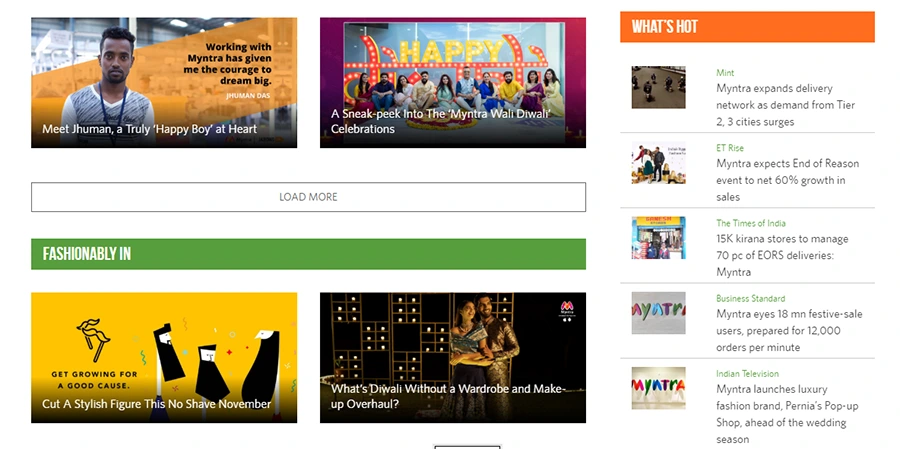Open 'Myntra launches luxury fashion brand' headline

pos(787,406)
